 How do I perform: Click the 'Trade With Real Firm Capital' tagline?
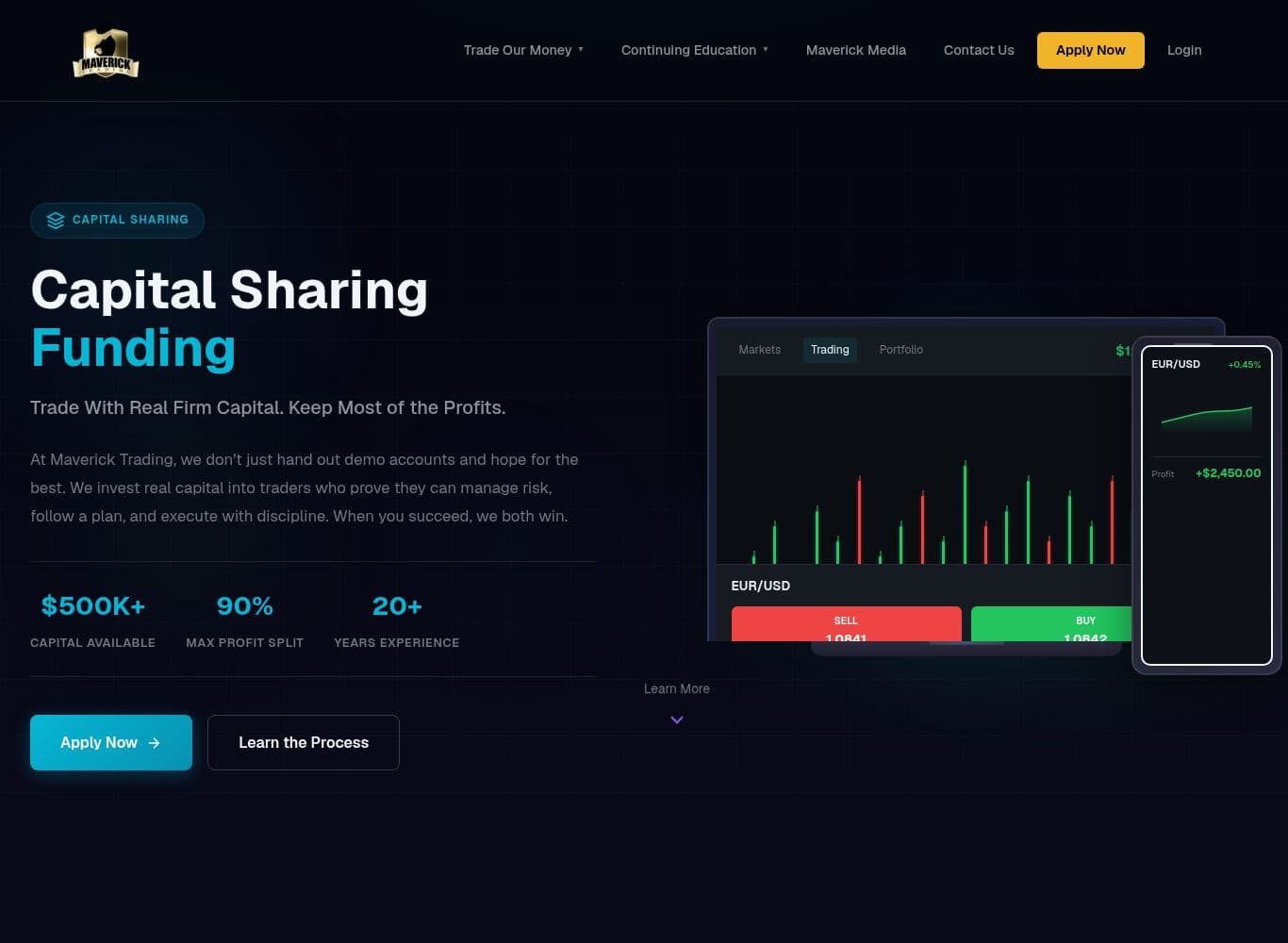coord(268,407)
